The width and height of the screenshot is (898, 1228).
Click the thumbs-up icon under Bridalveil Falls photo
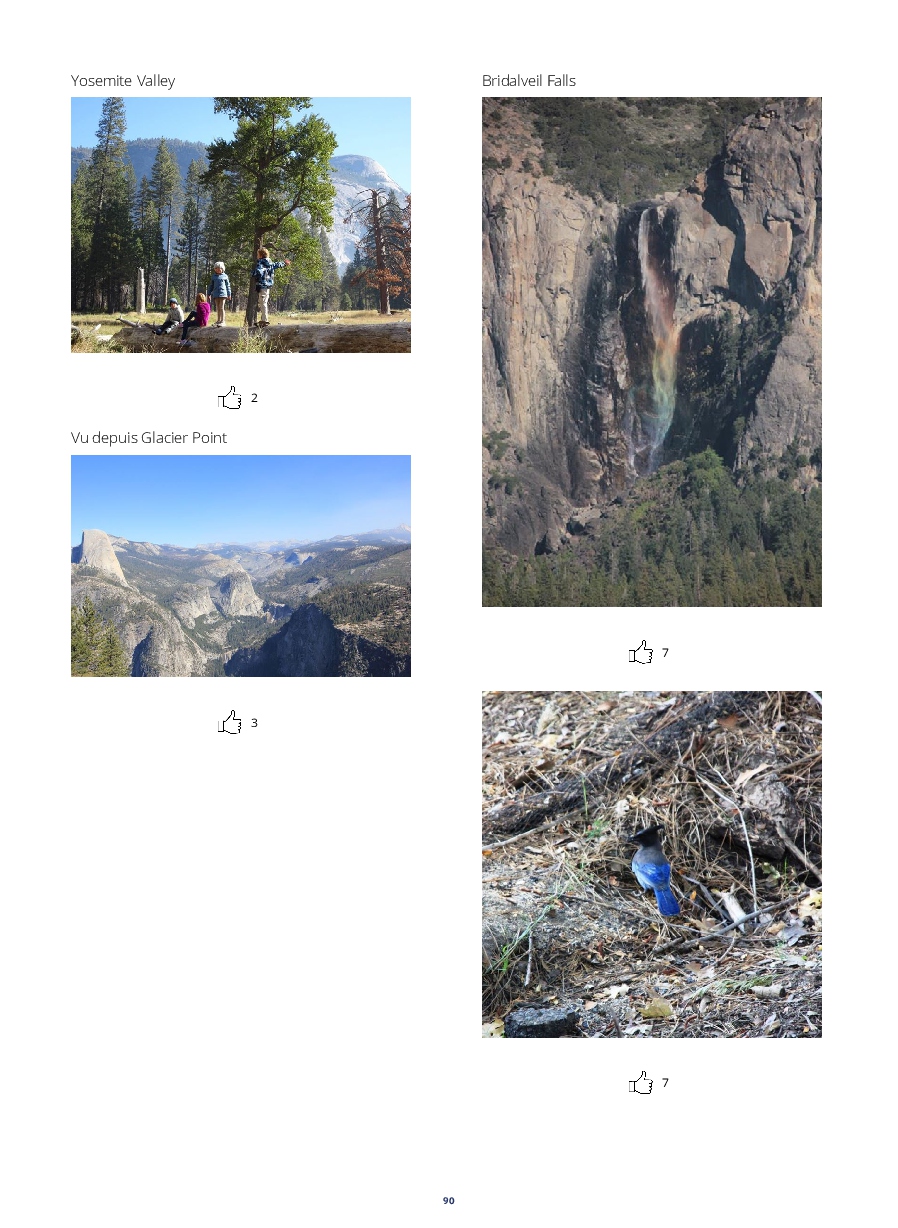(x=641, y=653)
